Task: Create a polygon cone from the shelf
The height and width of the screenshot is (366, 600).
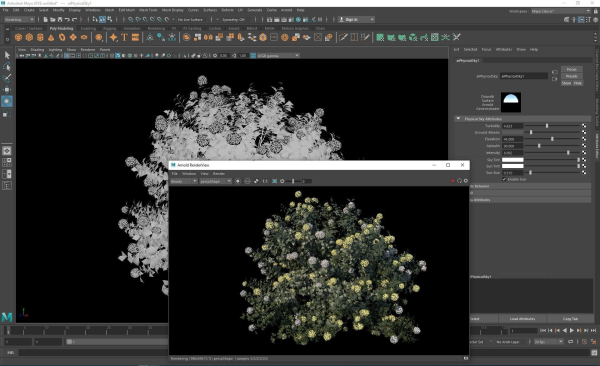Action: point(51,38)
